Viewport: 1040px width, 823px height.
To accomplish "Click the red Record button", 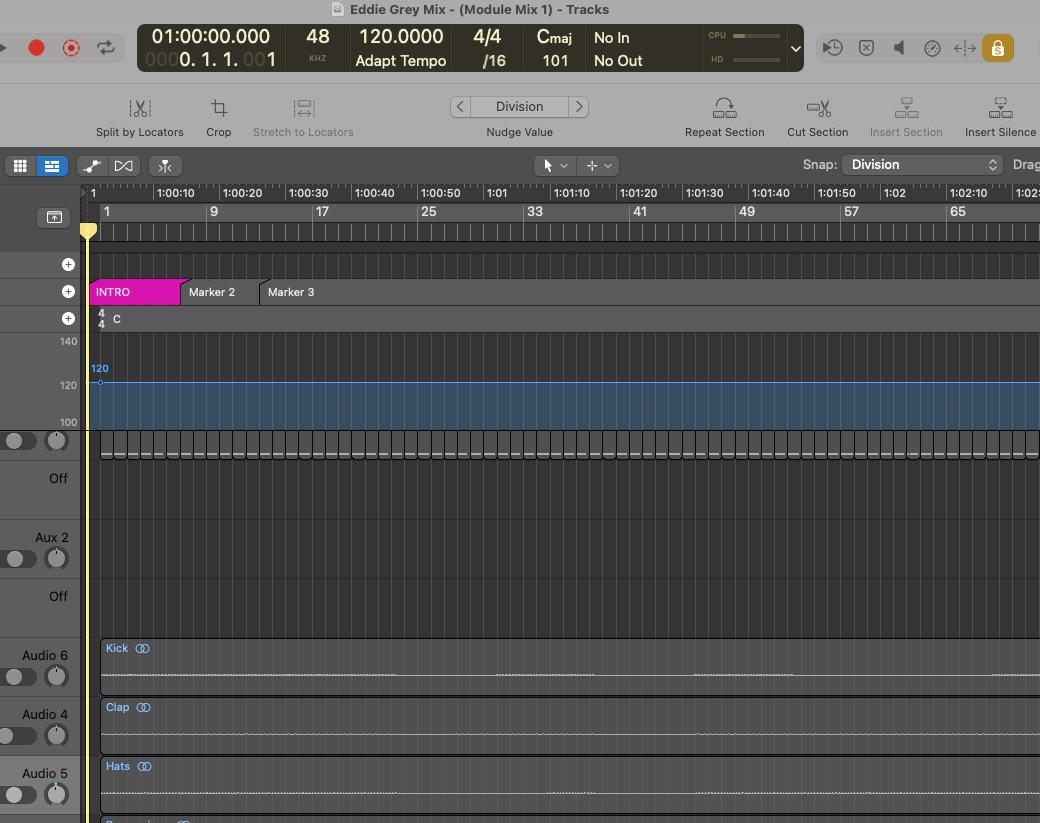I will 36,48.
